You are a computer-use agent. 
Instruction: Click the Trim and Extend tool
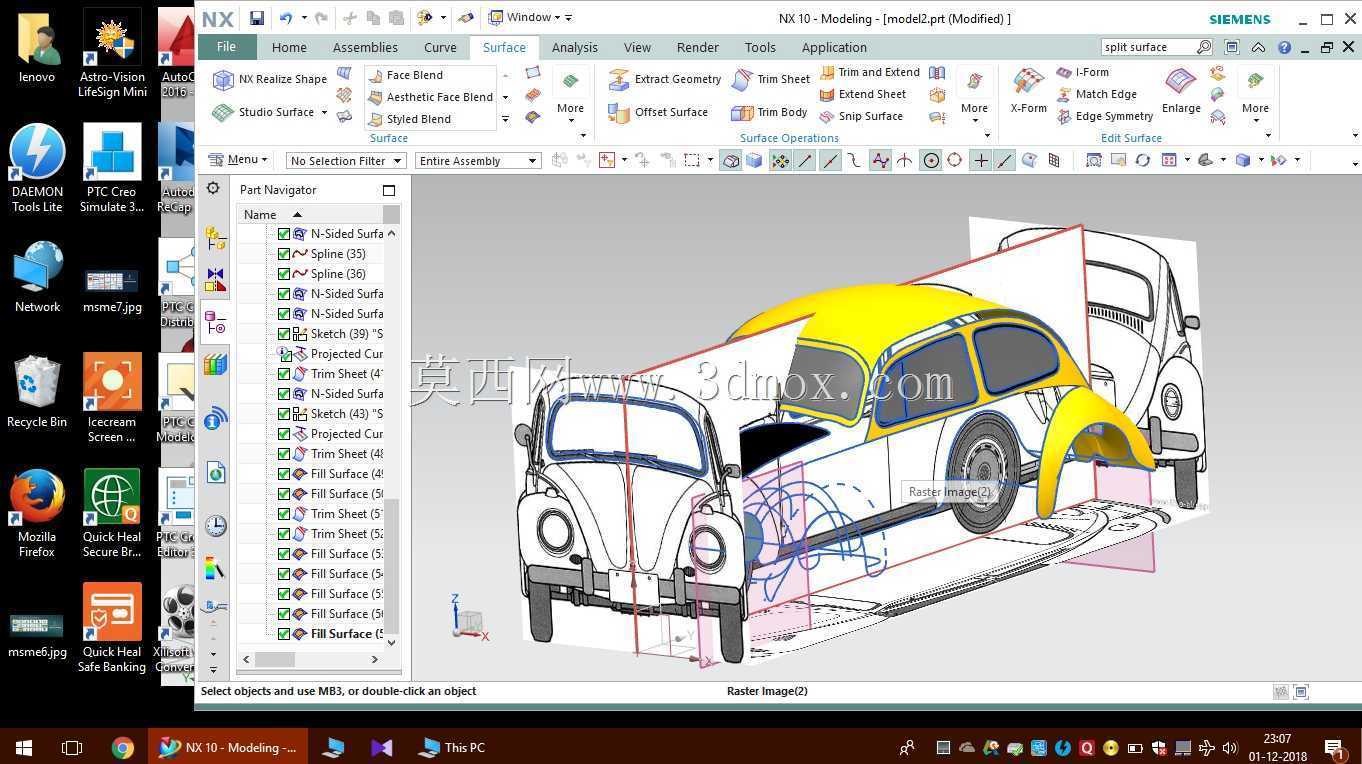tap(869, 72)
